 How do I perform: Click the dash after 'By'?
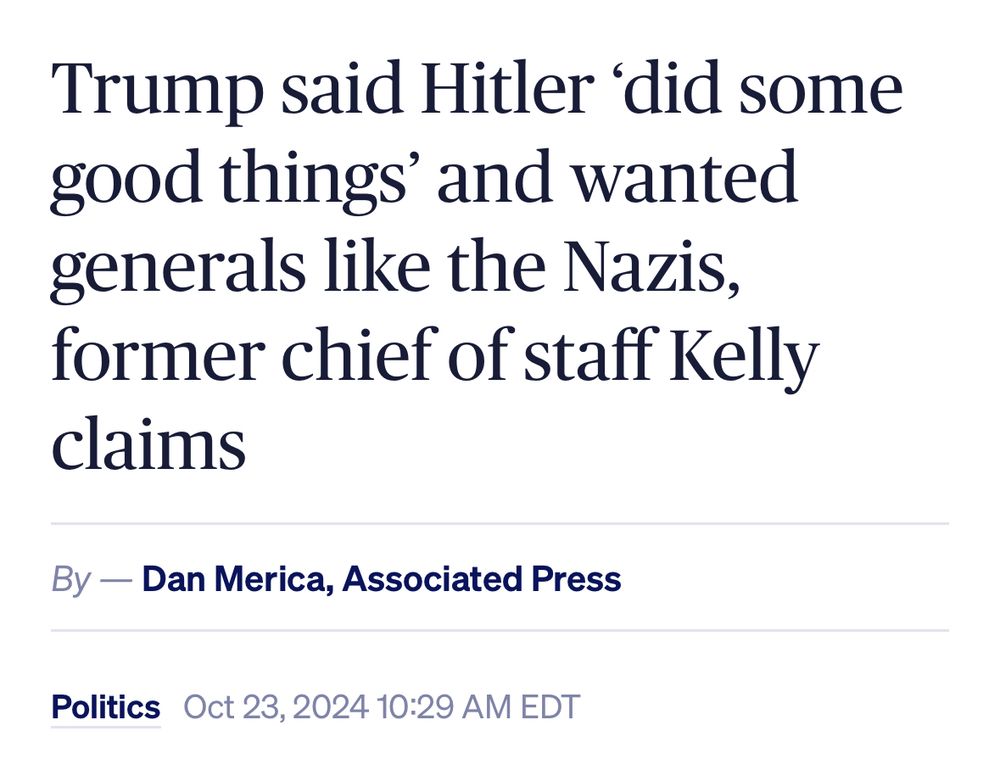[116, 579]
